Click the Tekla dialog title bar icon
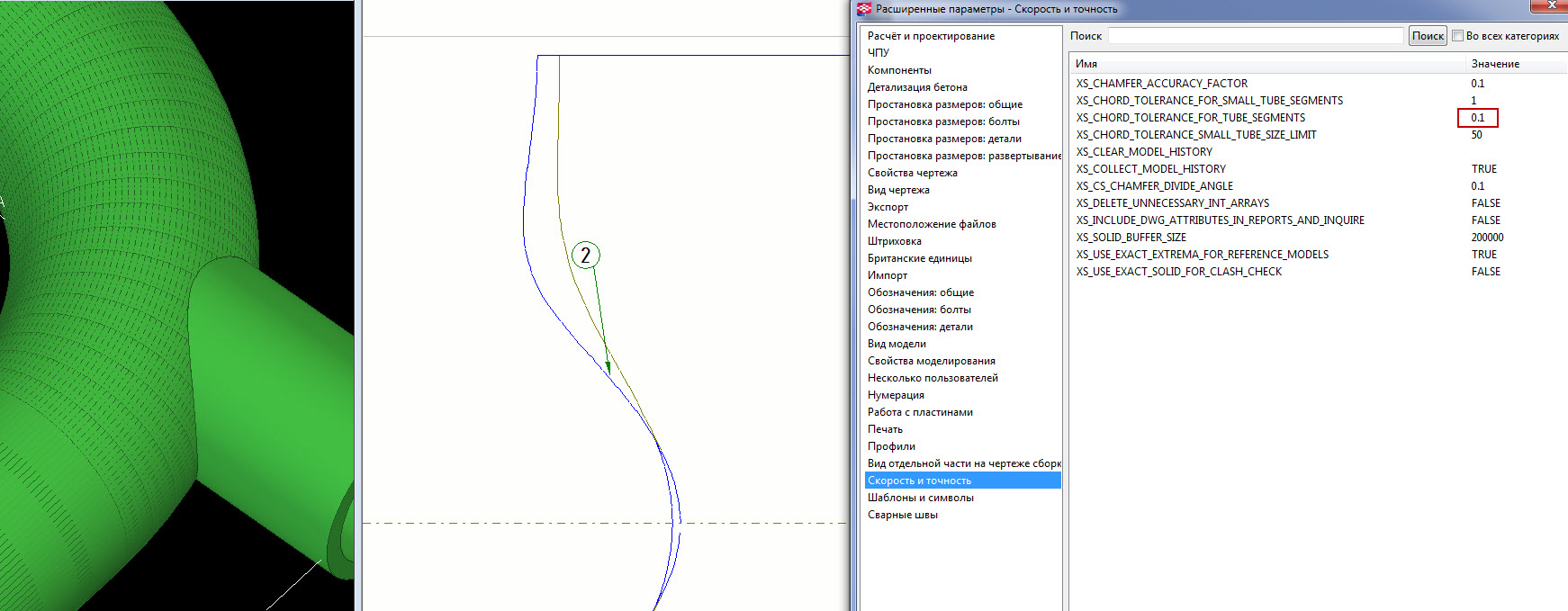Viewport: 1568px width, 611px height. coord(864,9)
